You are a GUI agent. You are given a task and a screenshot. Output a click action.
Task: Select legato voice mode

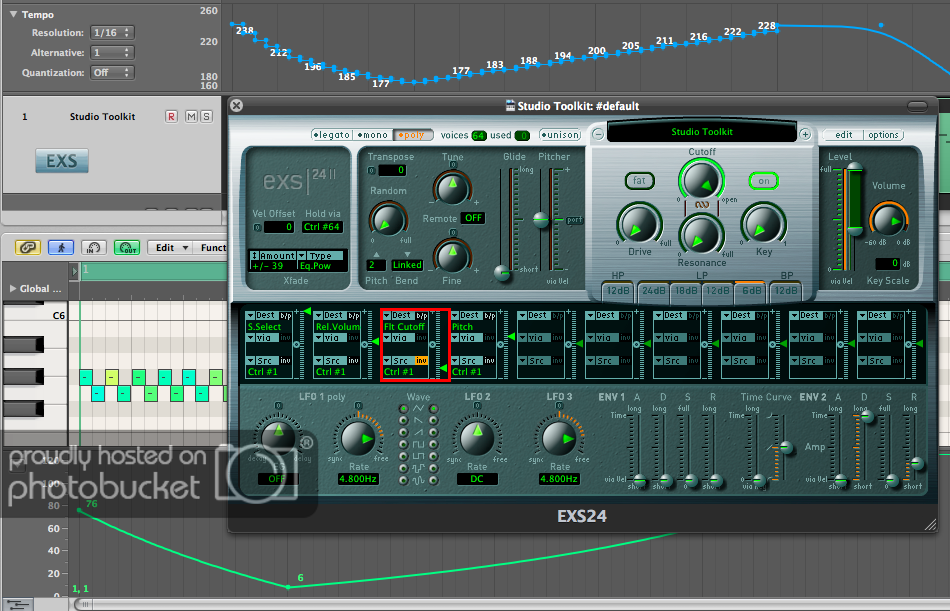point(330,134)
